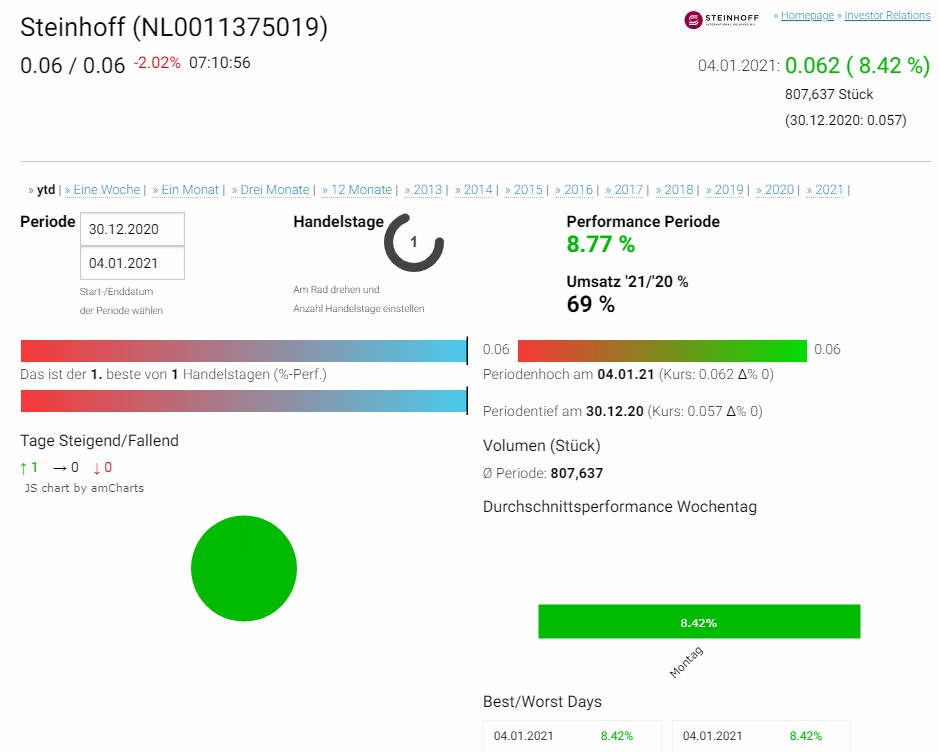The width and height of the screenshot is (939, 752).
Task: Open the Investor Relations link
Action: click(x=887, y=16)
